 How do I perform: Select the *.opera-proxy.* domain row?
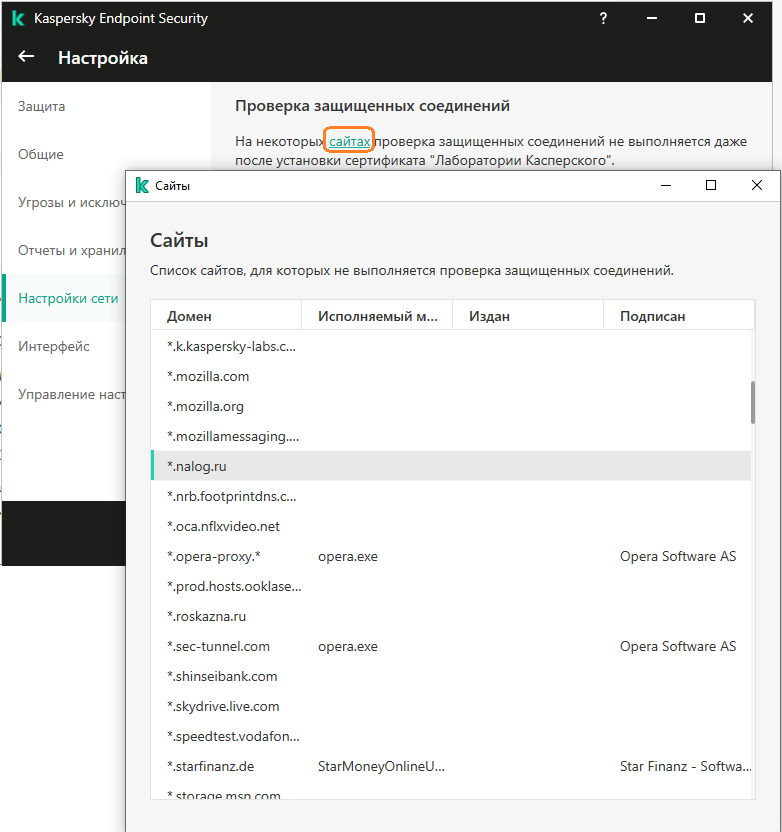coord(451,556)
